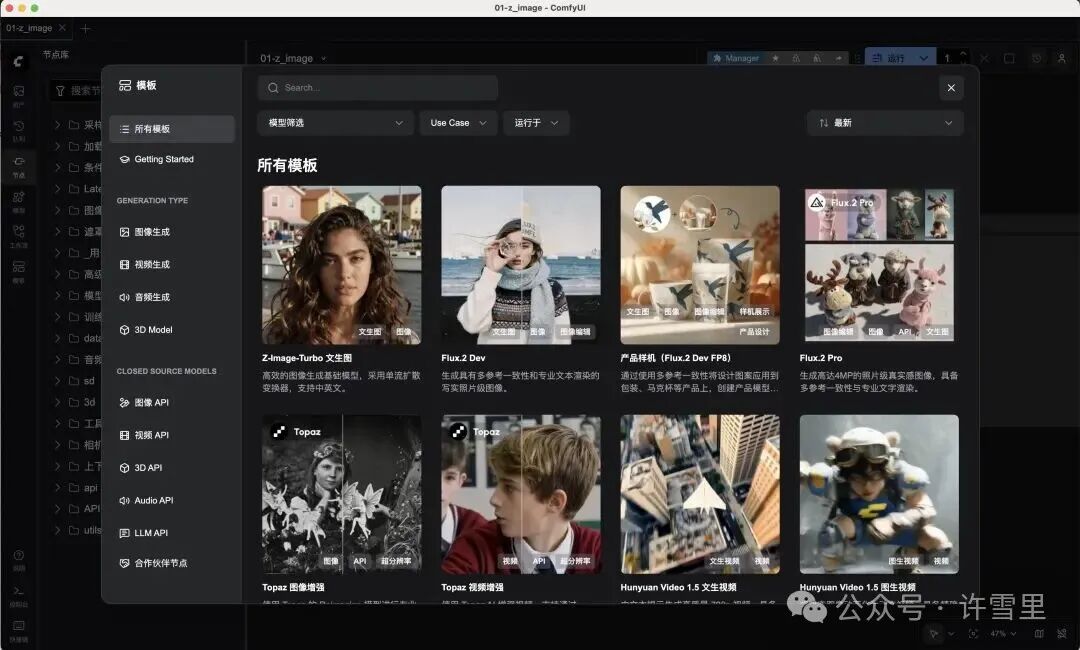Open the assets panel icon in sidebar
Viewport: 1080px width, 650px height.
click(19, 91)
